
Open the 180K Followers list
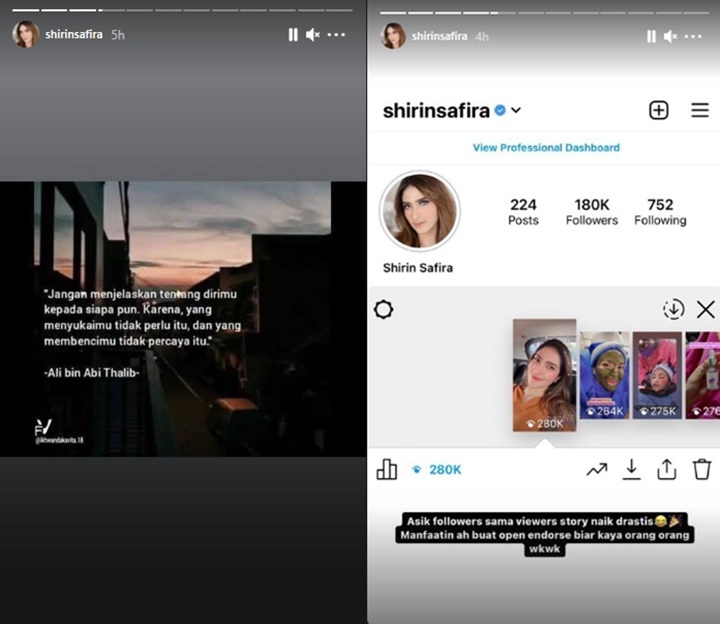592,212
